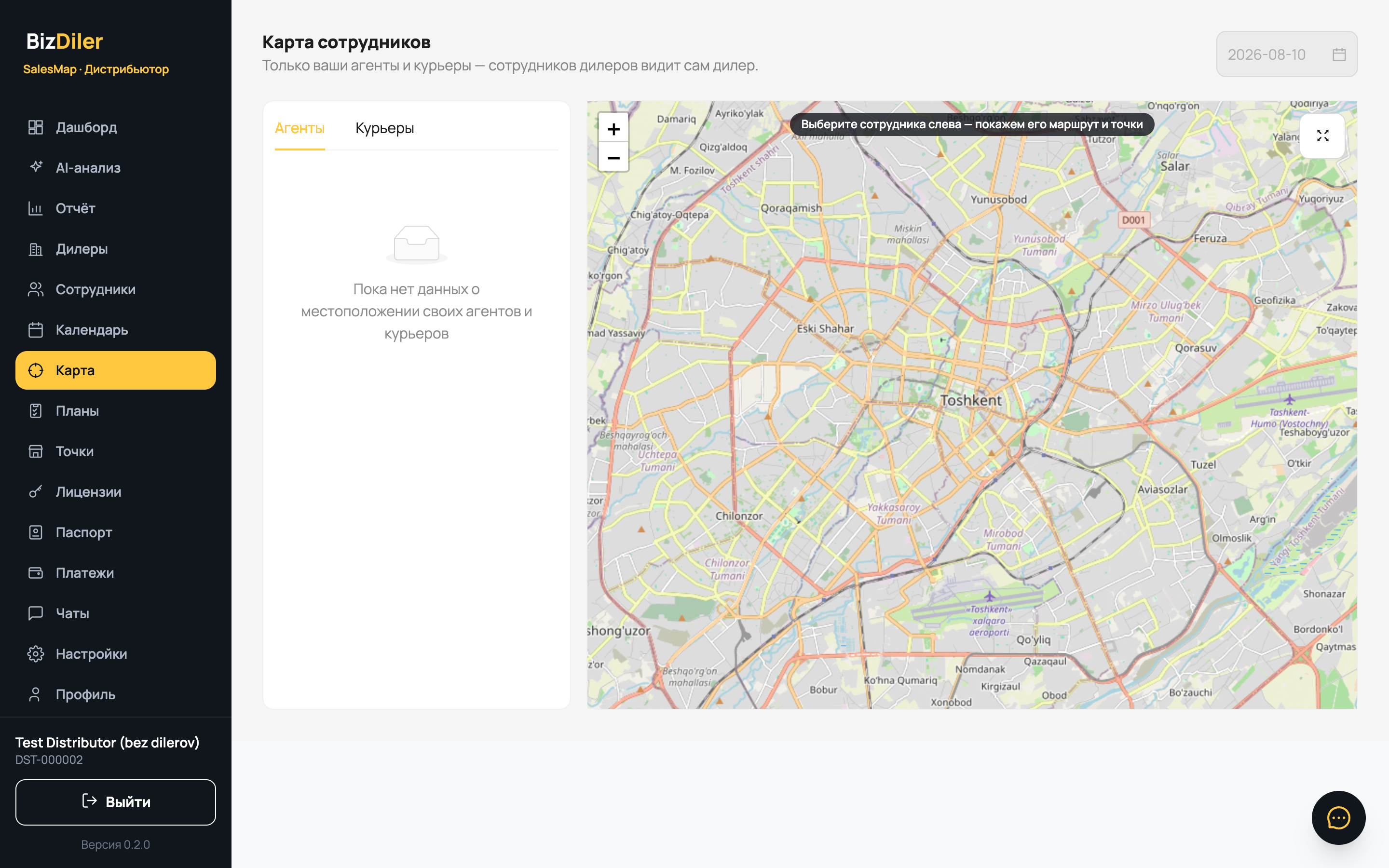Viewport: 1389px width, 868px height.
Task: Click the Настройки gear icon
Action: tap(36, 654)
